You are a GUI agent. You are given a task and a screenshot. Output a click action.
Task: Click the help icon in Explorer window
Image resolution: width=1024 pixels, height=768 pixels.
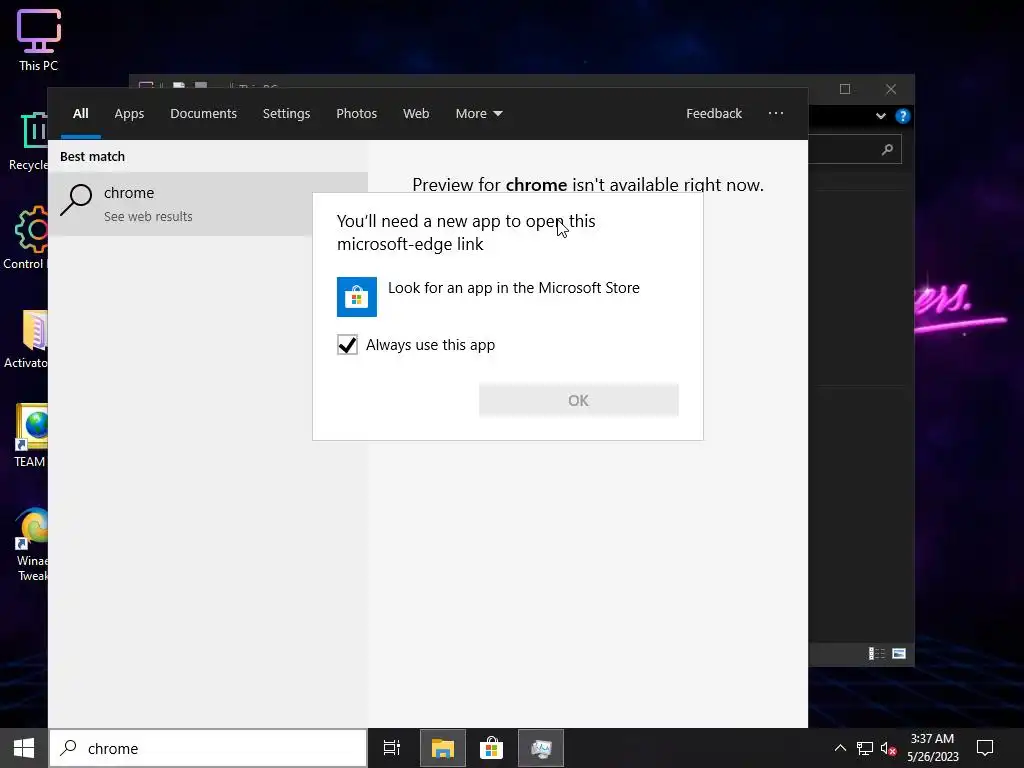(903, 116)
